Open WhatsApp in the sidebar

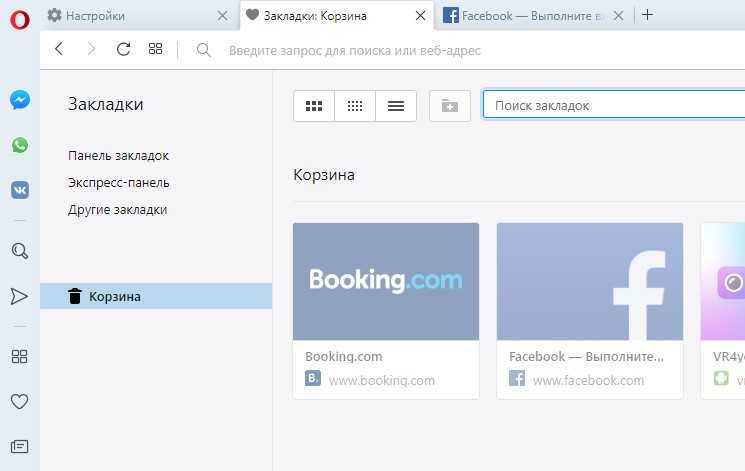tap(20, 145)
